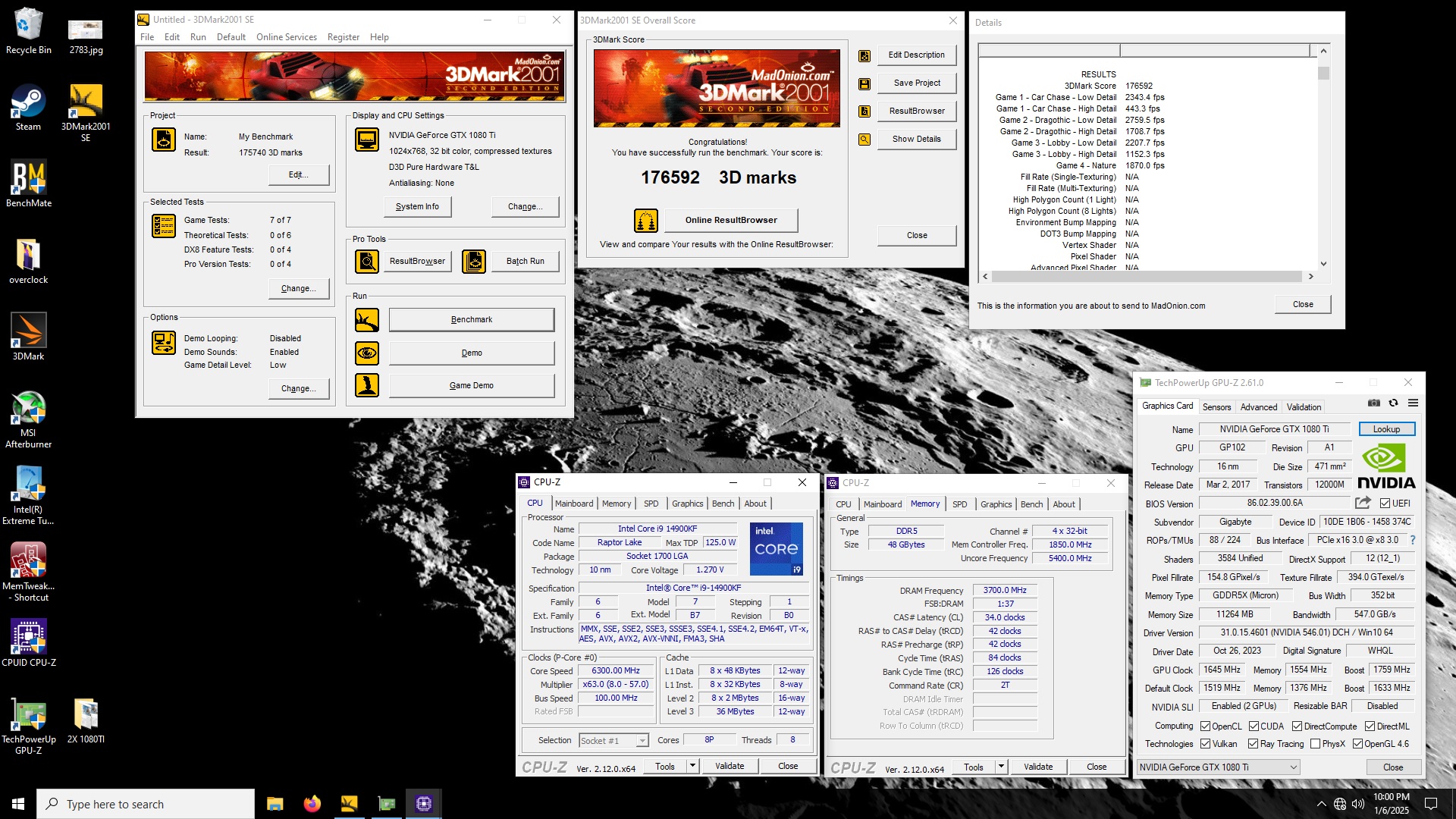Open MSI Afterburner desktop shortcut
The width and height of the screenshot is (1456, 819).
pyautogui.click(x=28, y=419)
